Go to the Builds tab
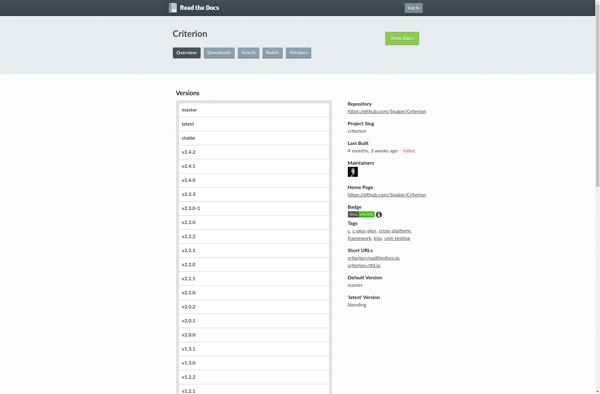 click(272, 53)
